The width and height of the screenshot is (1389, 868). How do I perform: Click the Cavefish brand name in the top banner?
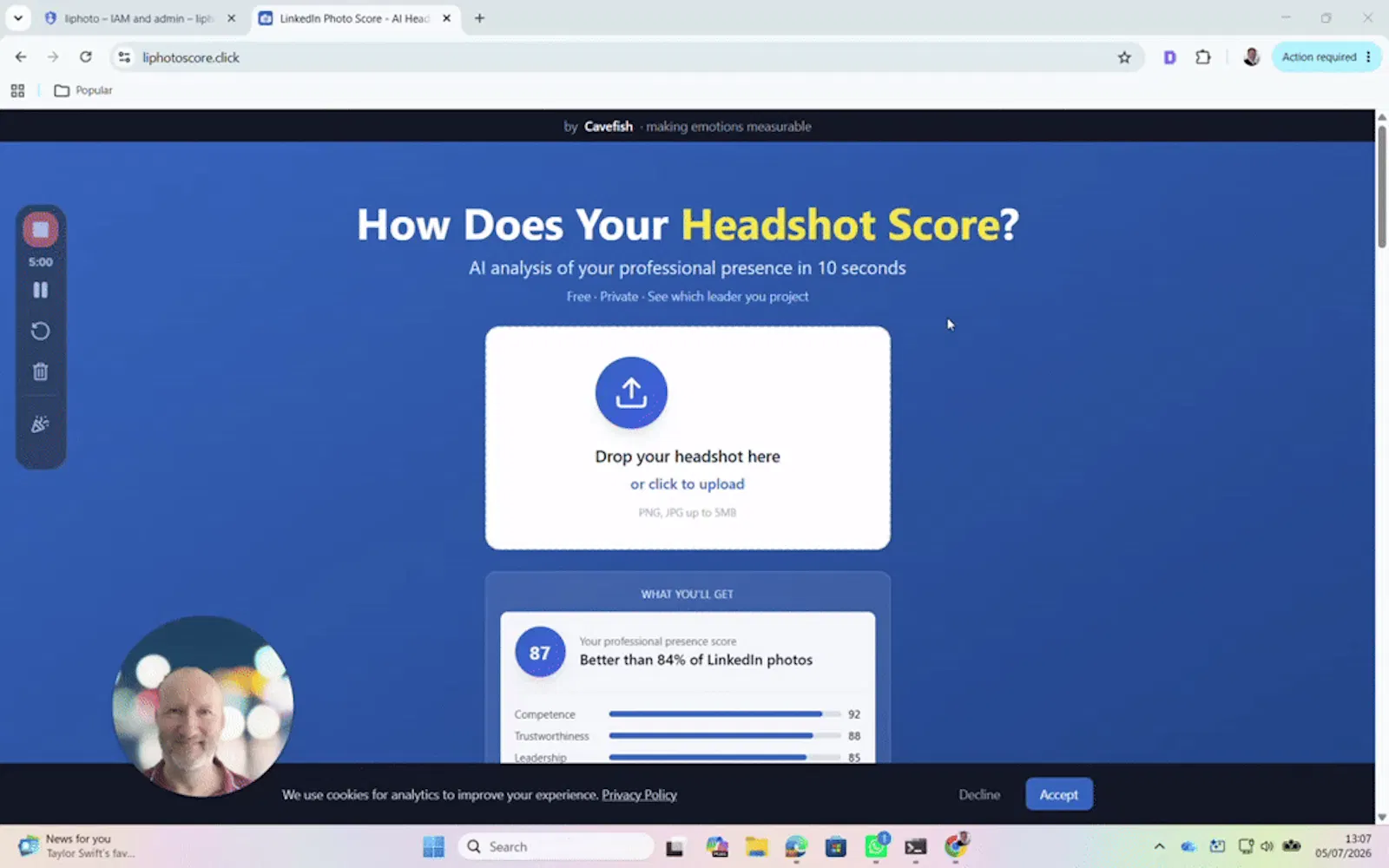pos(609,127)
